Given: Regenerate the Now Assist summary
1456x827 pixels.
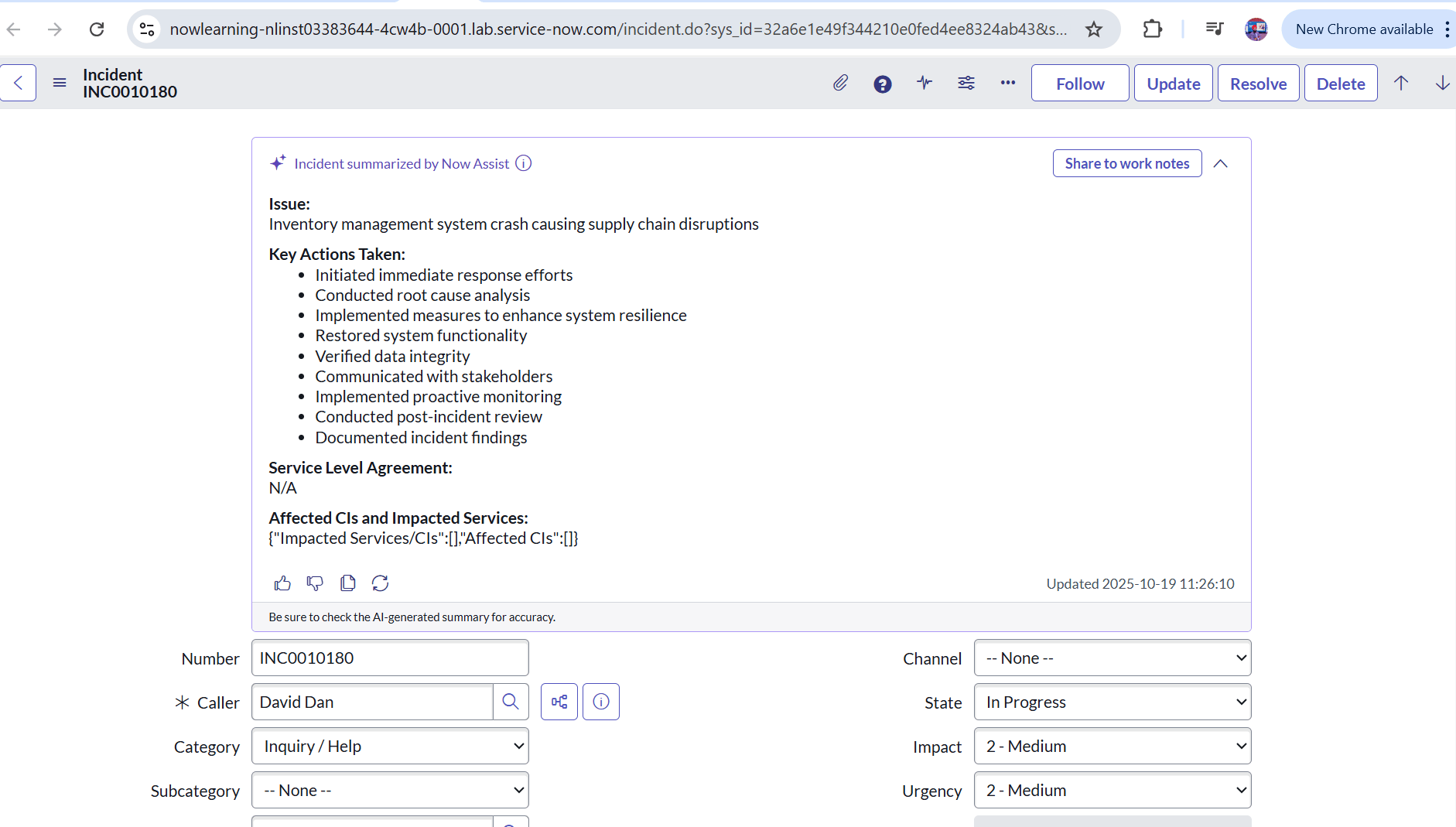Looking at the screenshot, I should click(380, 583).
